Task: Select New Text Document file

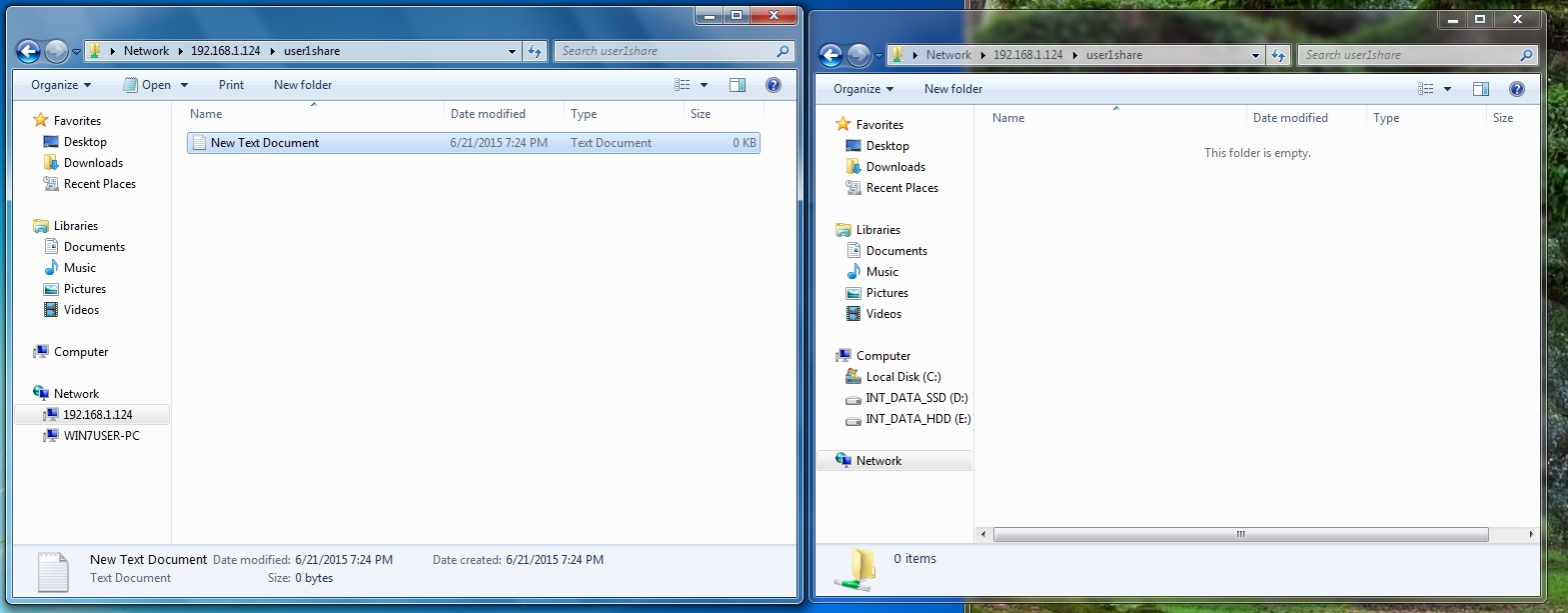Action: pyautogui.click(x=474, y=143)
